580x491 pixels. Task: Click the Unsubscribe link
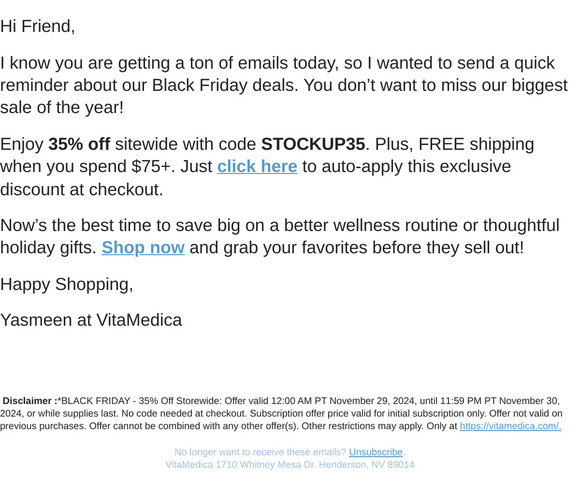pyautogui.click(x=375, y=452)
